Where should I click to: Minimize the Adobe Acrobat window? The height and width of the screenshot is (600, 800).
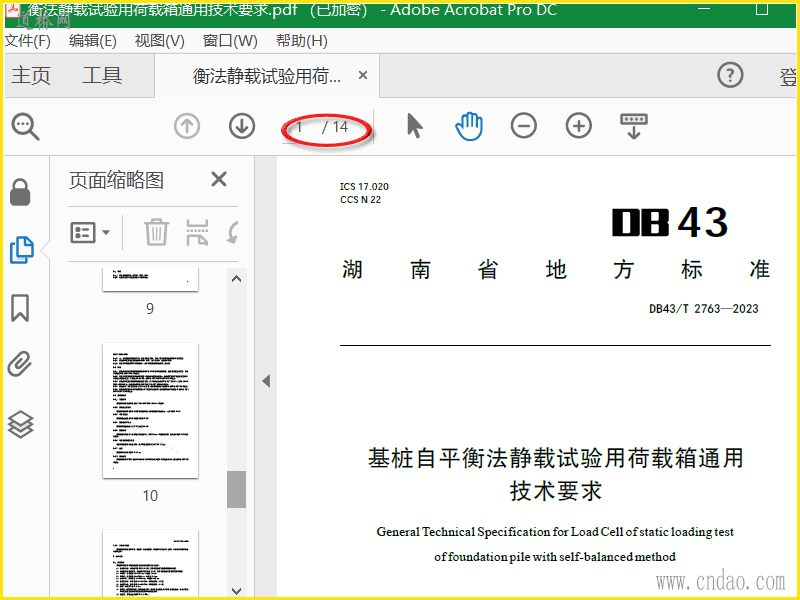(705, 9)
